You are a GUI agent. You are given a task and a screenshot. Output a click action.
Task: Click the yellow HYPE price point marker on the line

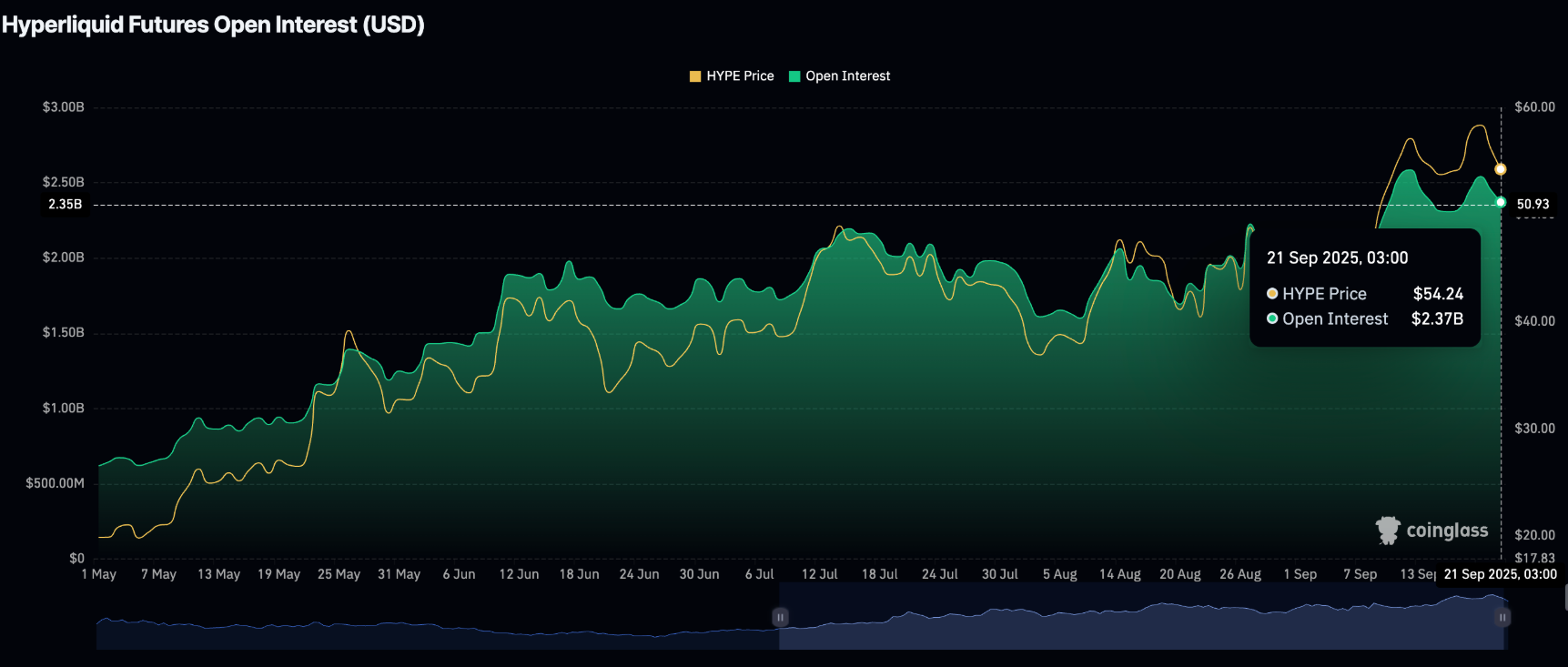click(x=1501, y=169)
